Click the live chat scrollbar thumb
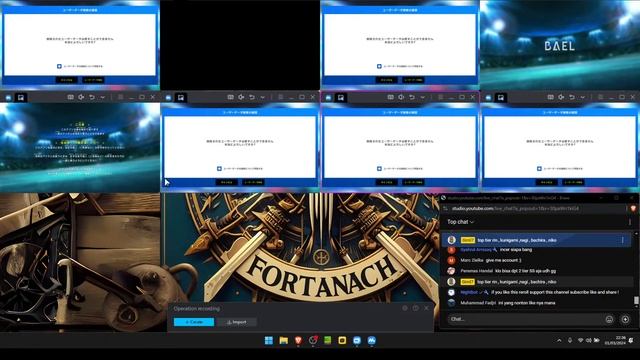This screenshot has height=360, width=640. [x=636, y=300]
